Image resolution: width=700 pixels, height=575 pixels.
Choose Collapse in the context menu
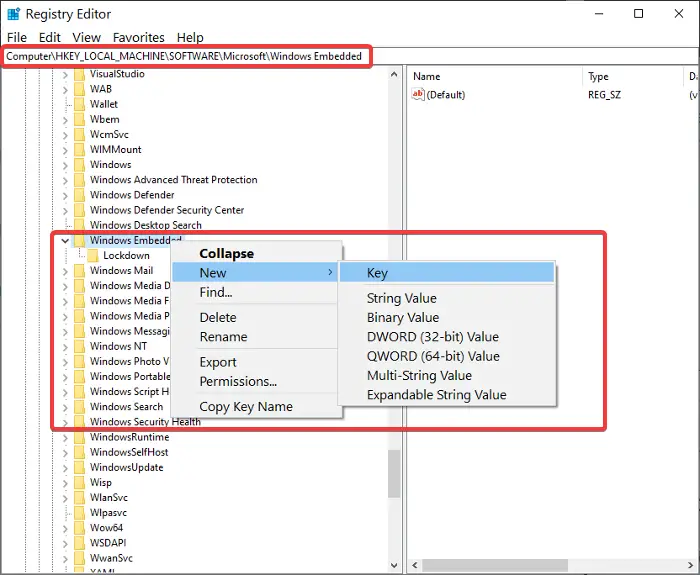(257, 253)
